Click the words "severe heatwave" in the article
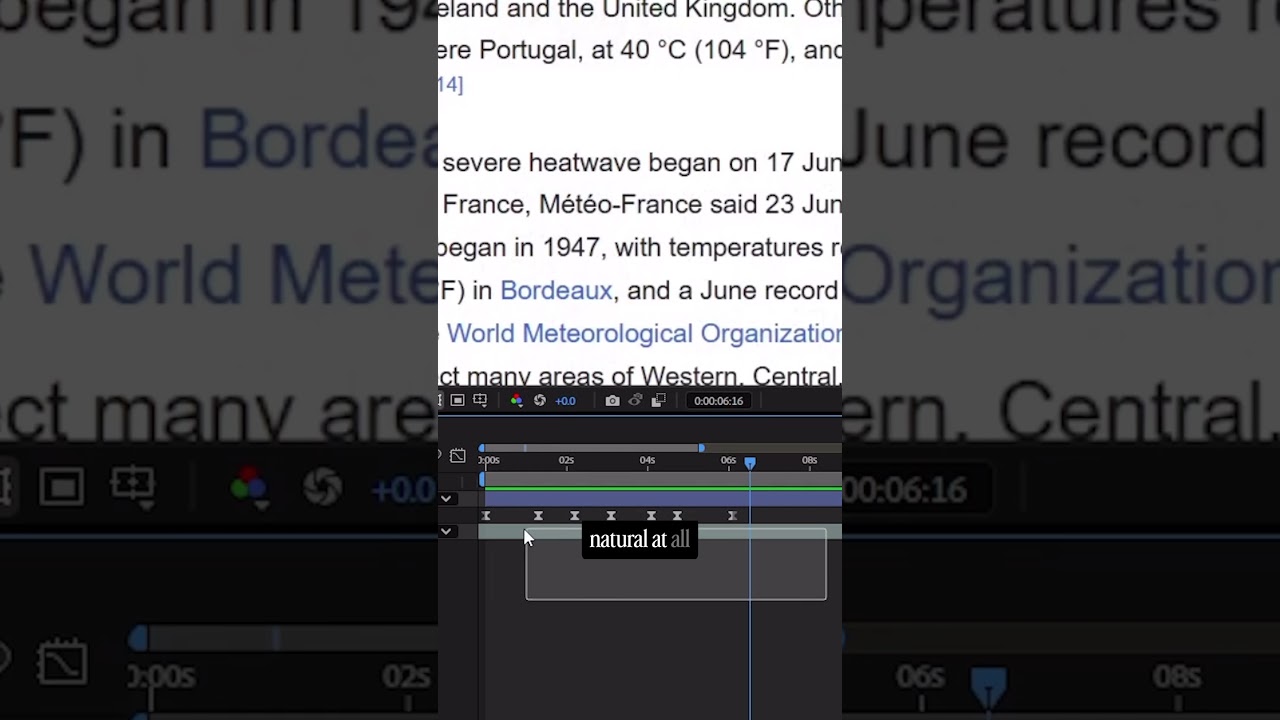This screenshot has width=1280, height=720. (542, 162)
